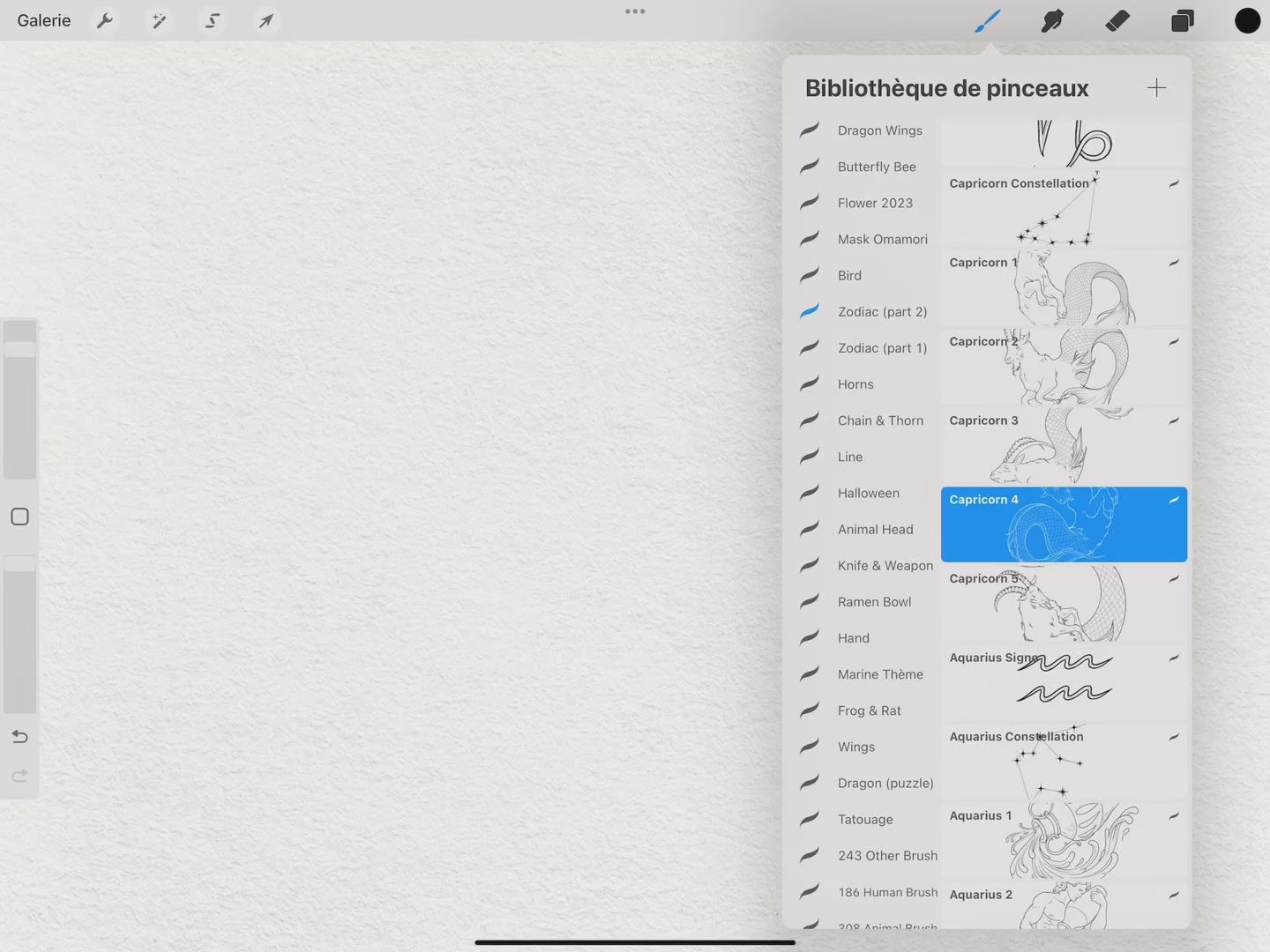The height and width of the screenshot is (952, 1270).
Task: Open the three-dot menu at top
Action: click(x=635, y=11)
